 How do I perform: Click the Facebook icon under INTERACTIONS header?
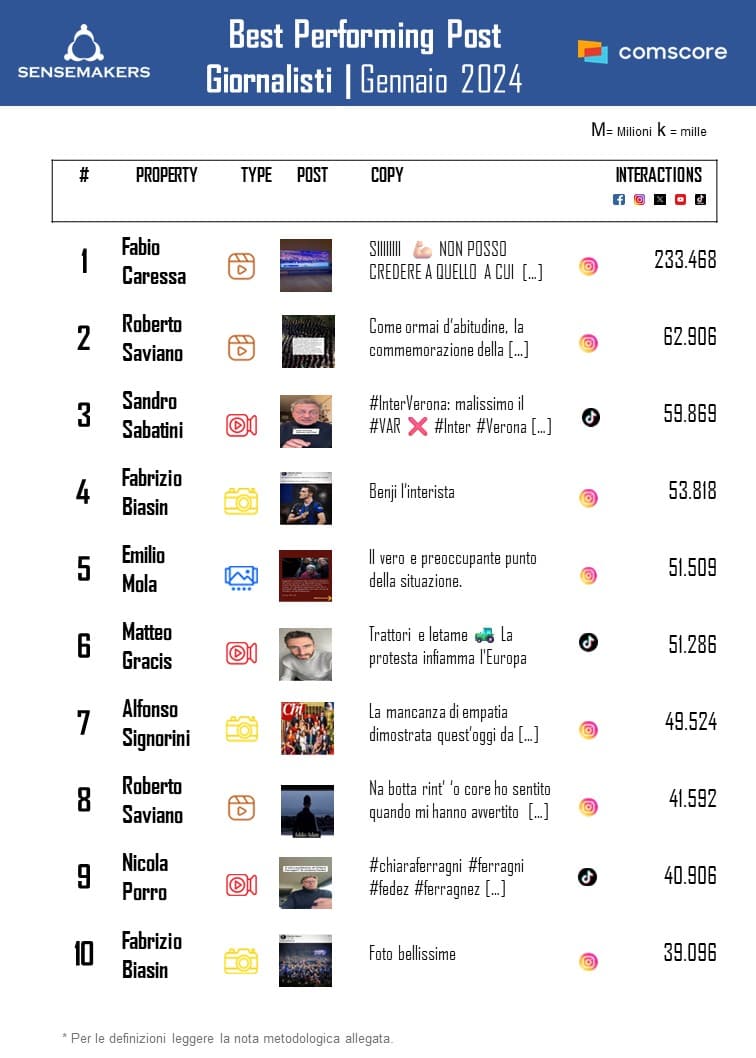[619, 199]
